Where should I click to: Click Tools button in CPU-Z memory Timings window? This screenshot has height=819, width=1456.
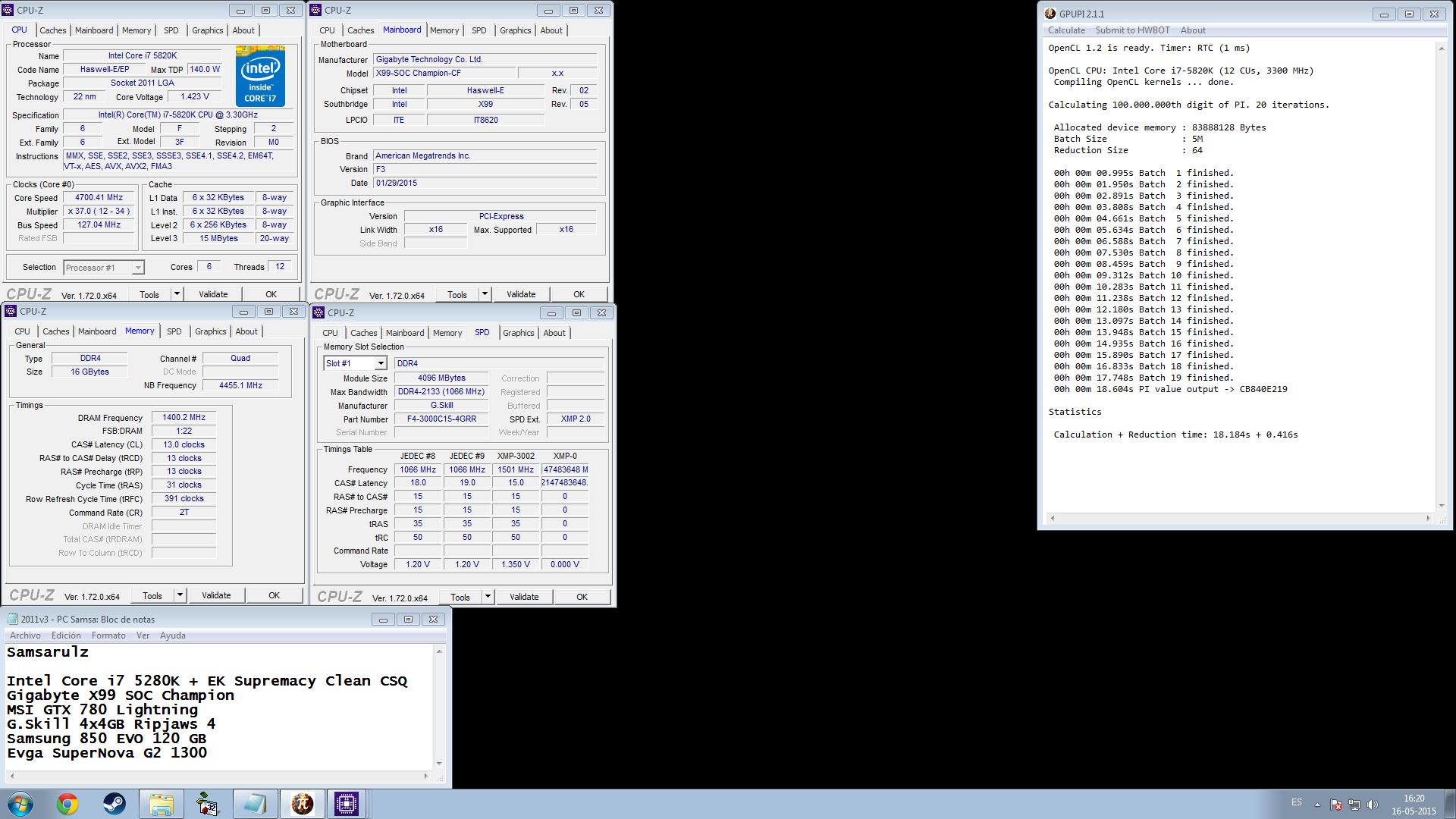[152, 595]
